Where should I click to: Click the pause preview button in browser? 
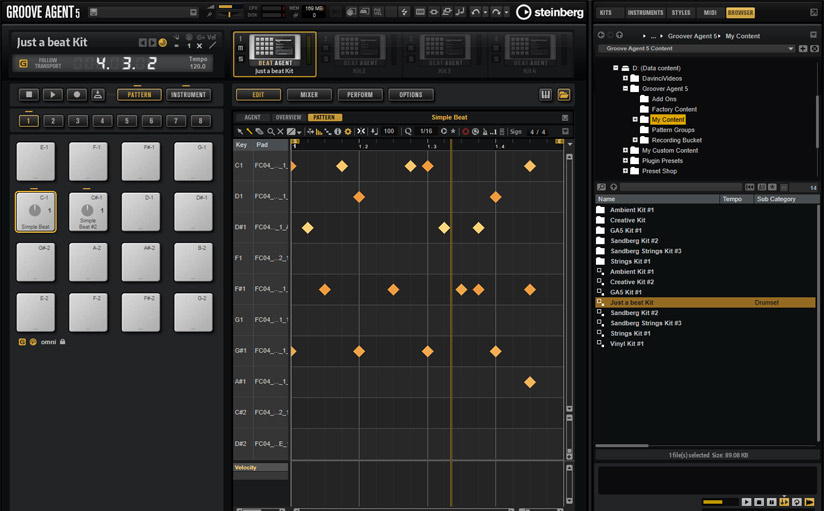771,502
